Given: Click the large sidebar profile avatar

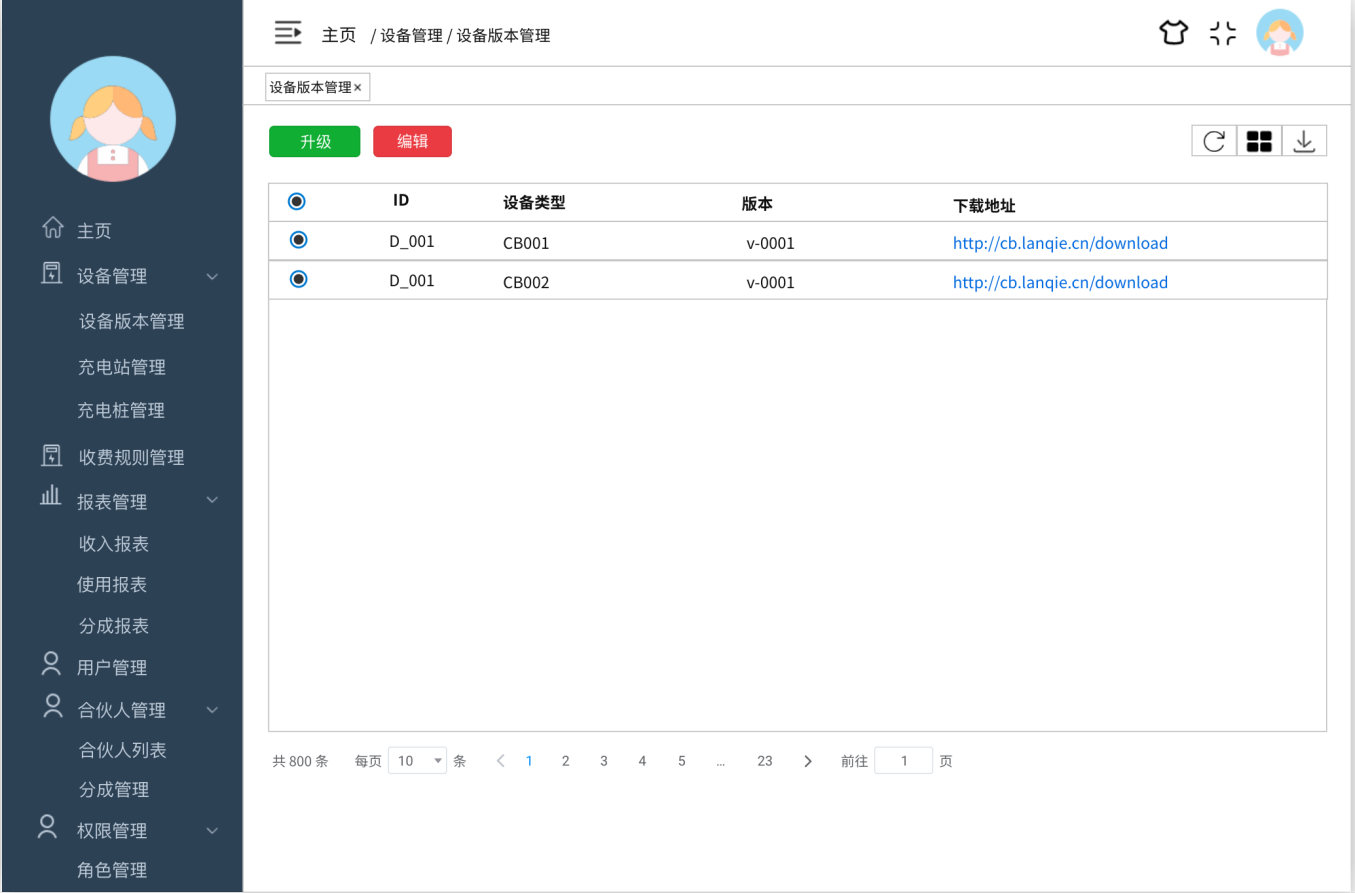Looking at the screenshot, I should (113, 118).
